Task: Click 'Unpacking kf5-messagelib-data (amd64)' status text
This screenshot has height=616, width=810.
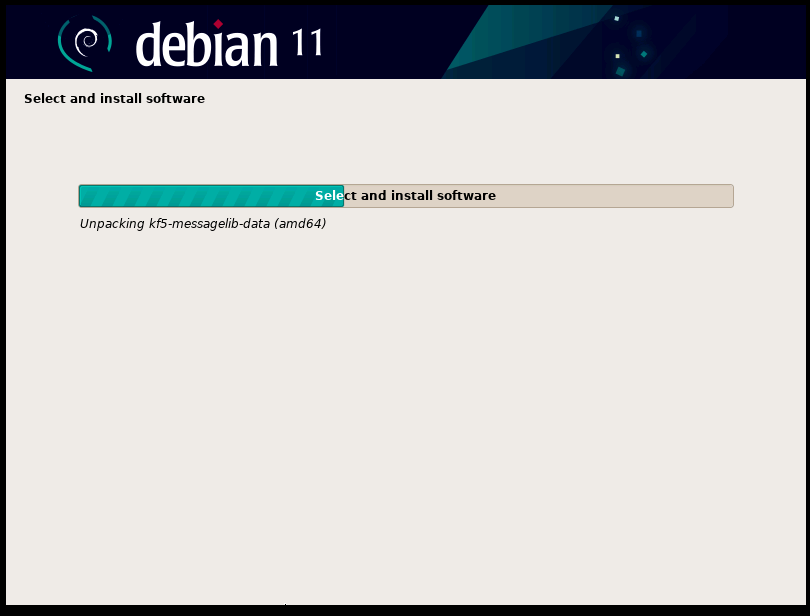Action: [202, 224]
